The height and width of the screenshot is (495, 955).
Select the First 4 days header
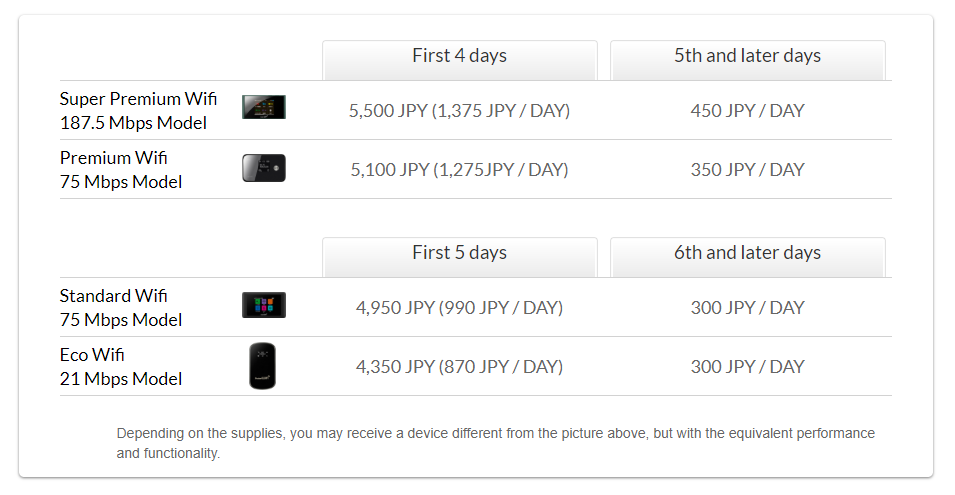[x=460, y=60]
